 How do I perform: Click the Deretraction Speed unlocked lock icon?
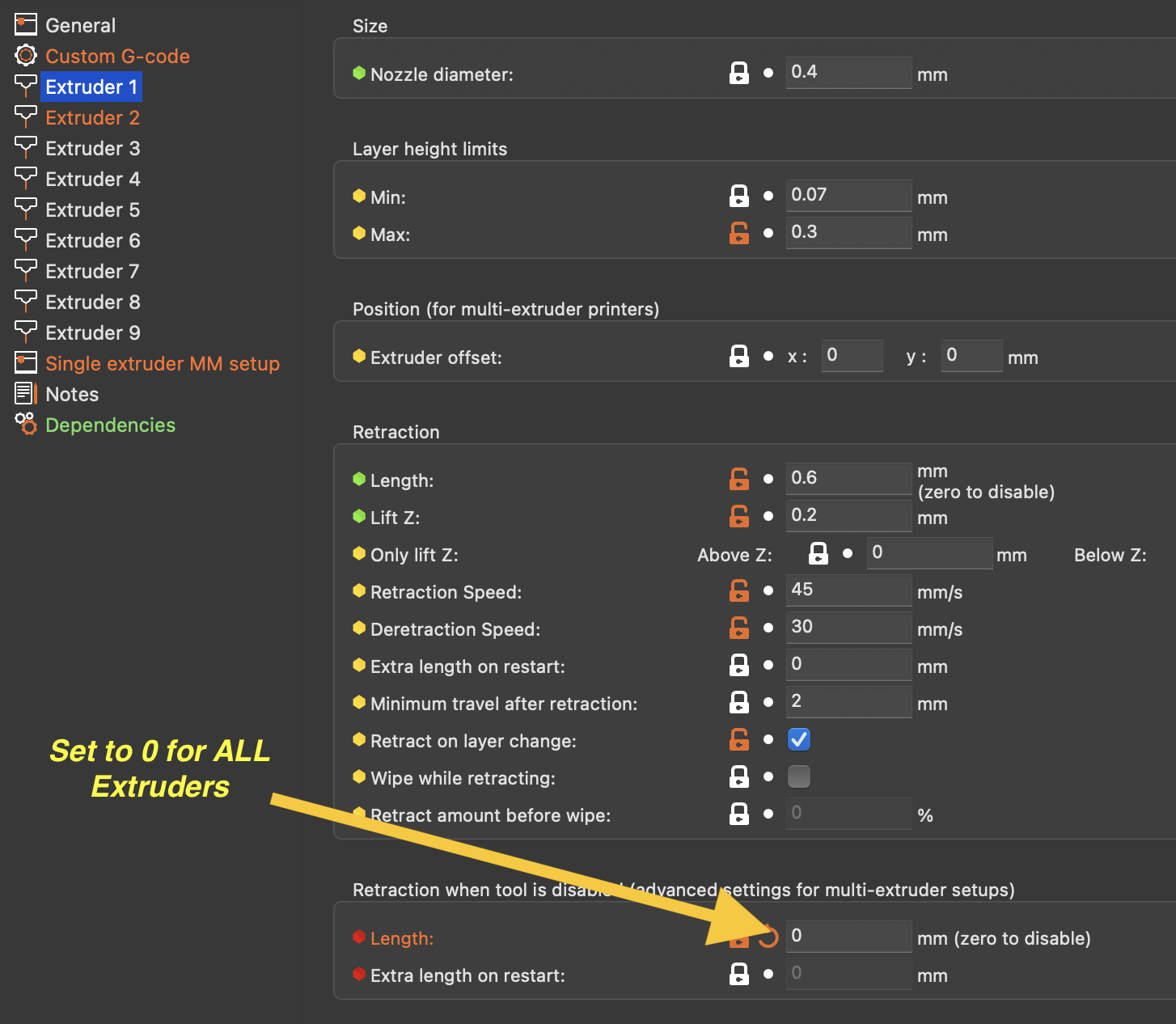coord(739,628)
